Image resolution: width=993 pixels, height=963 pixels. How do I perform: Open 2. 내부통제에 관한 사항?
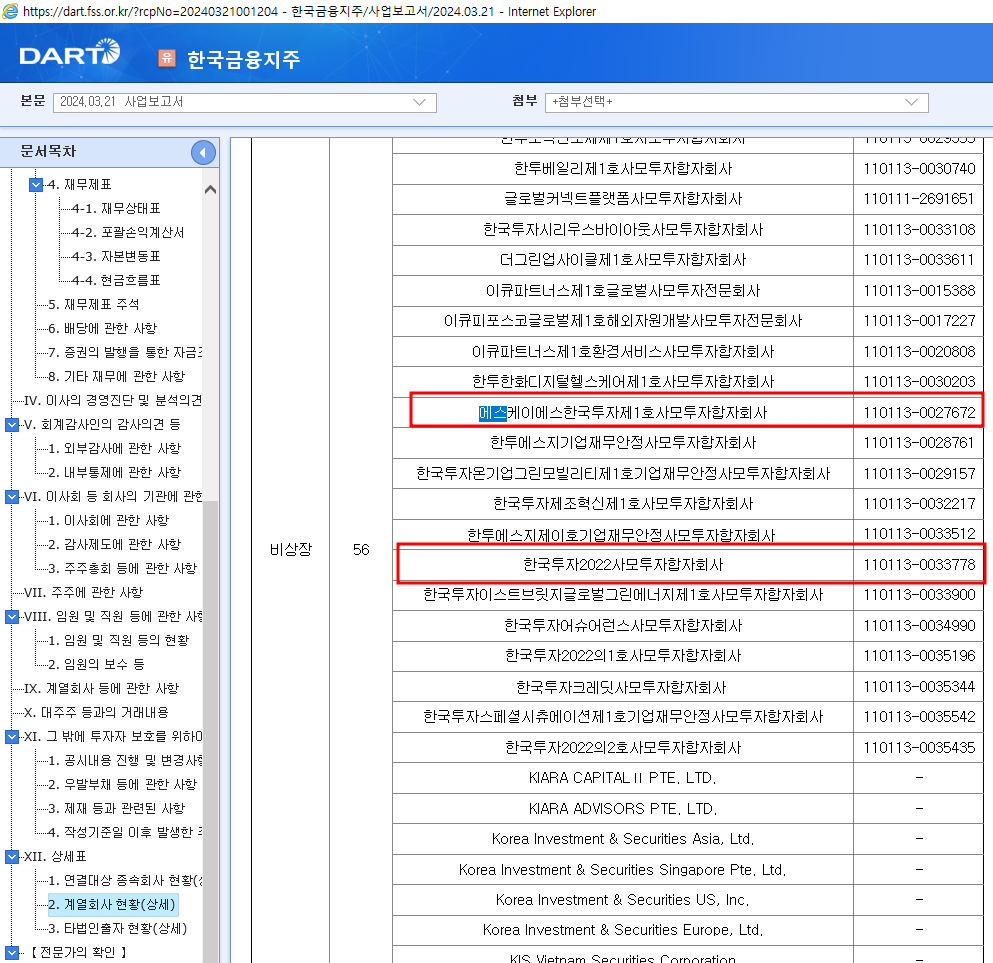pos(115,473)
